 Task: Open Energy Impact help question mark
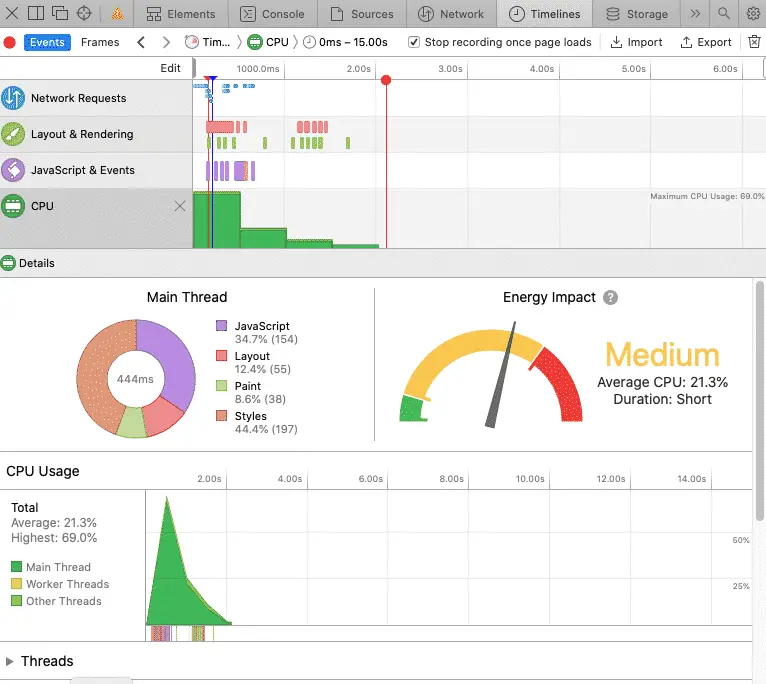610,298
